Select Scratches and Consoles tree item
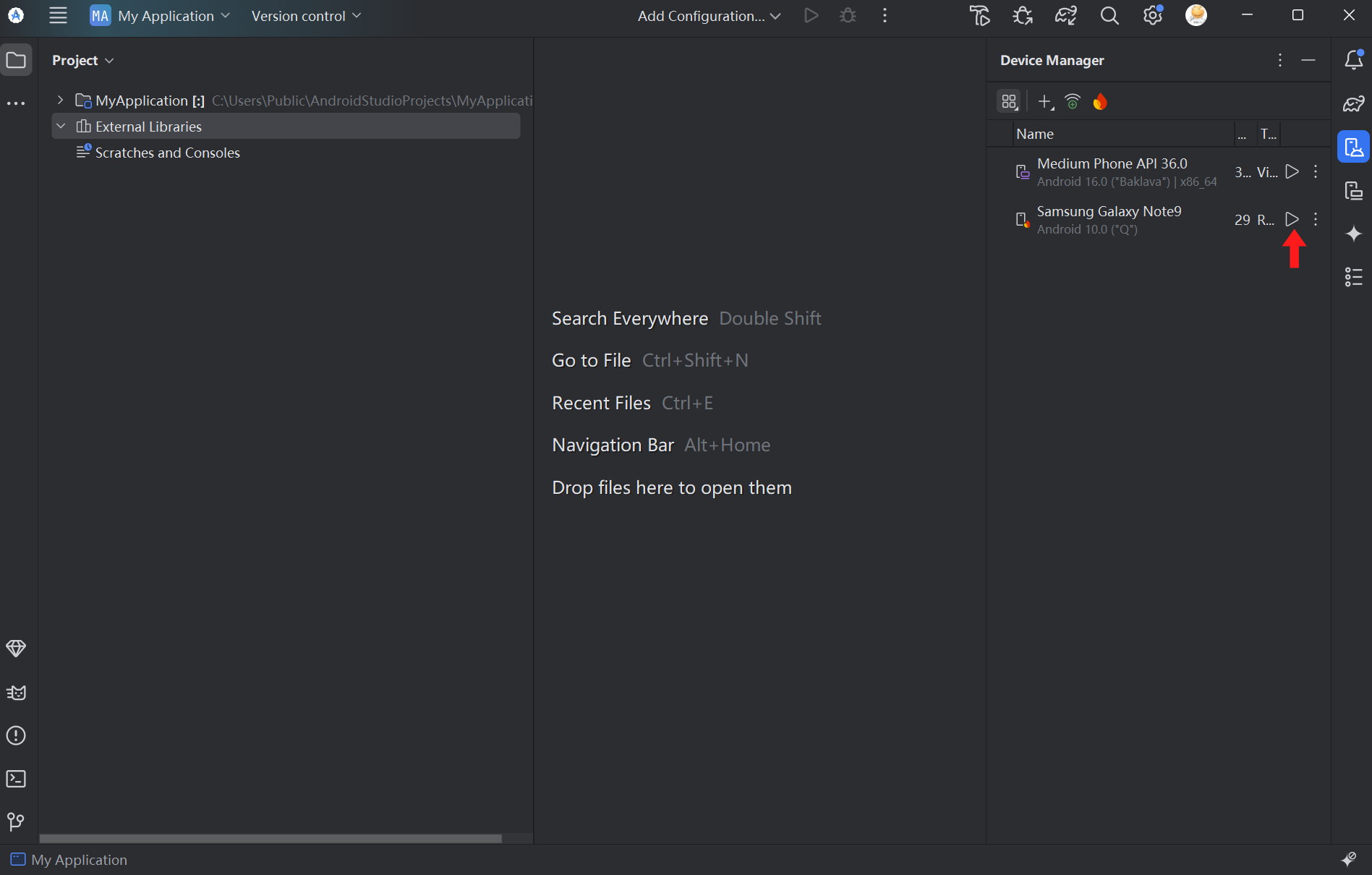 pos(167,153)
